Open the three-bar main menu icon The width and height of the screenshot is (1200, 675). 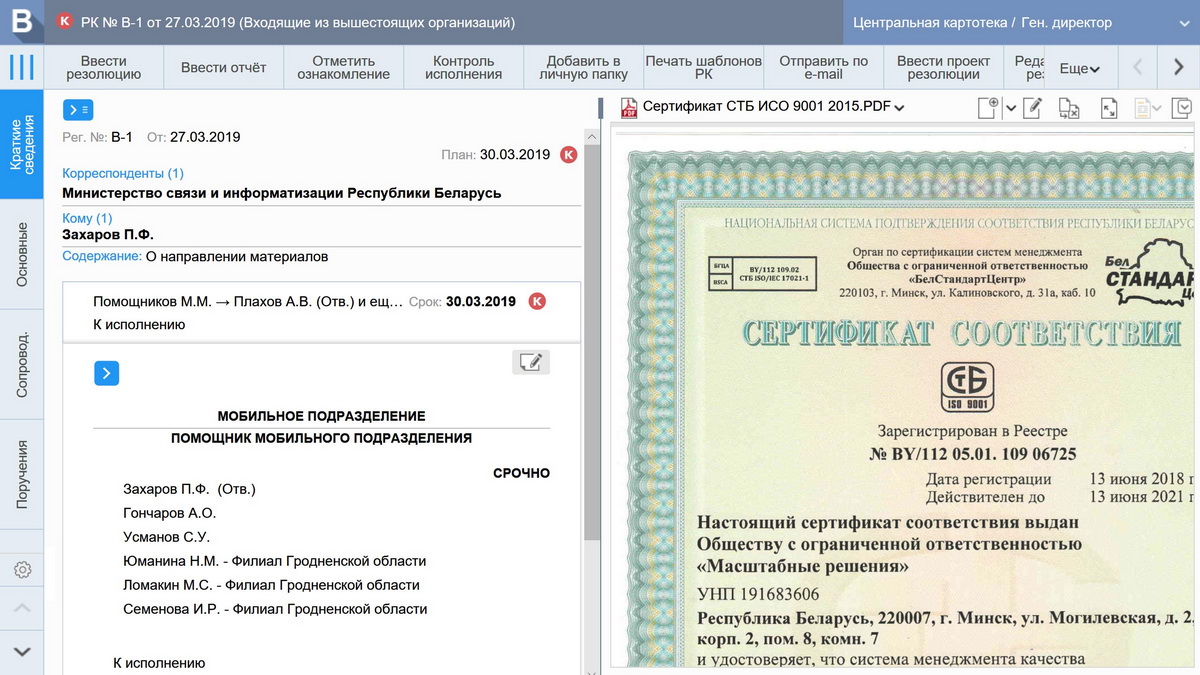[21, 68]
